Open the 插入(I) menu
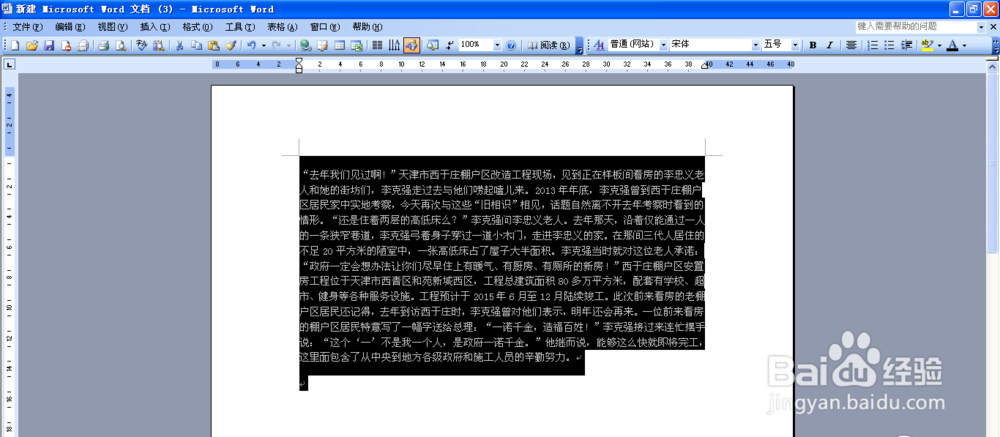Viewport: 1000px width, 437px height. click(x=155, y=27)
